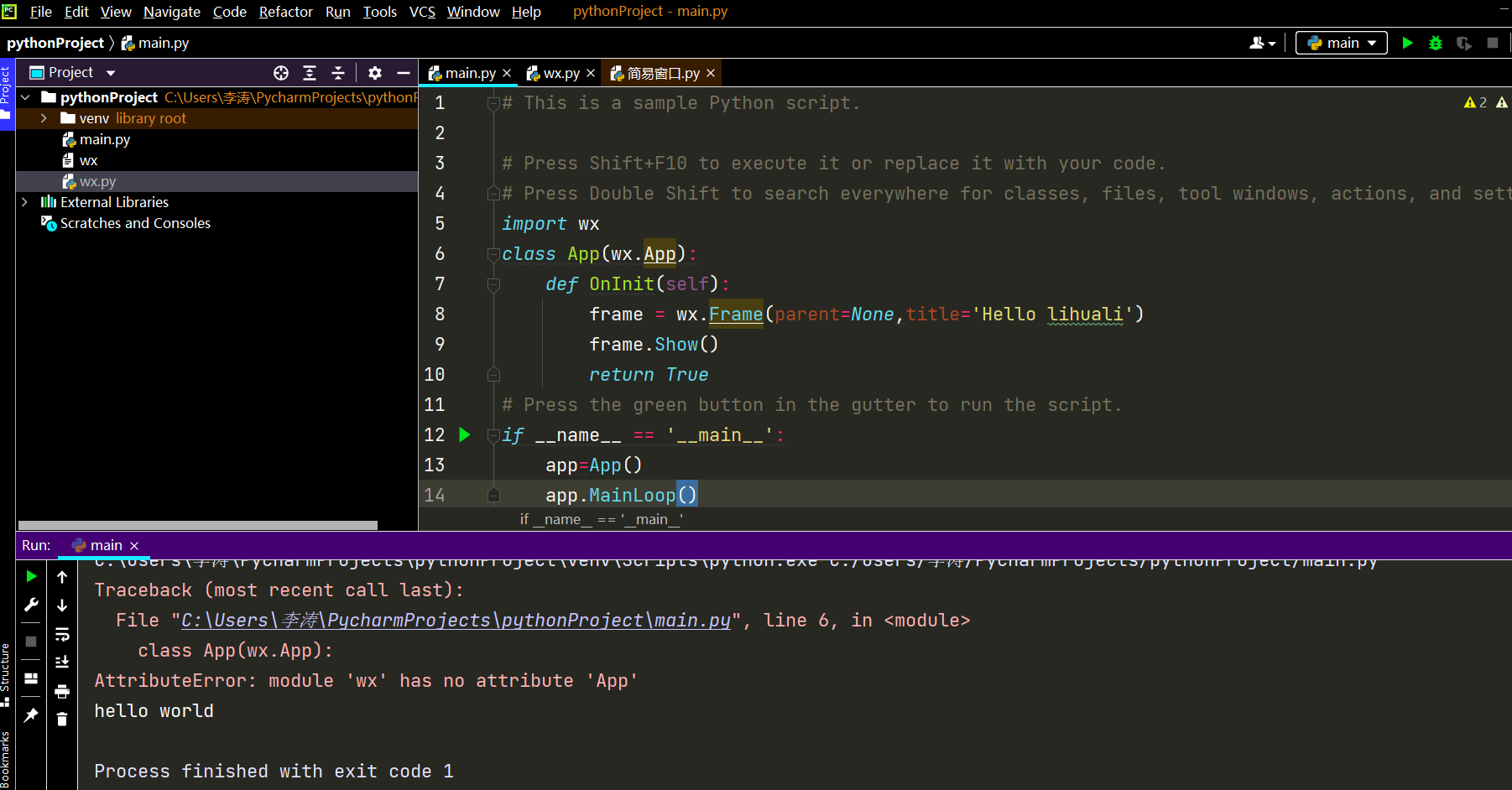Collapse all items in Project panel
This screenshot has height=790, width=1512.
tap(338, 73)
